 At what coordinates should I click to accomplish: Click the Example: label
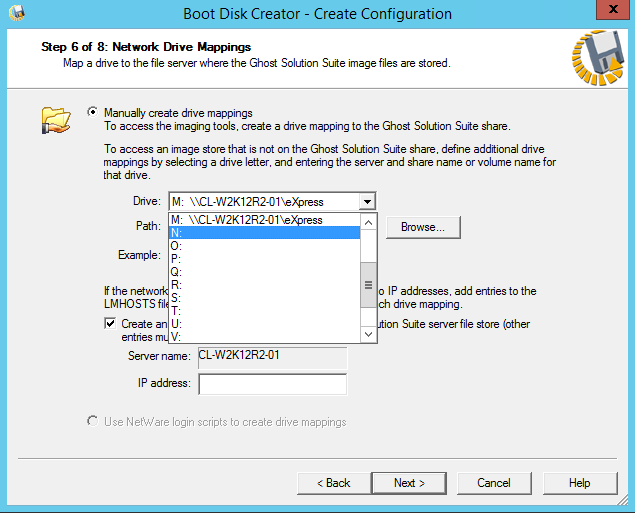click(x=139, y=255)
